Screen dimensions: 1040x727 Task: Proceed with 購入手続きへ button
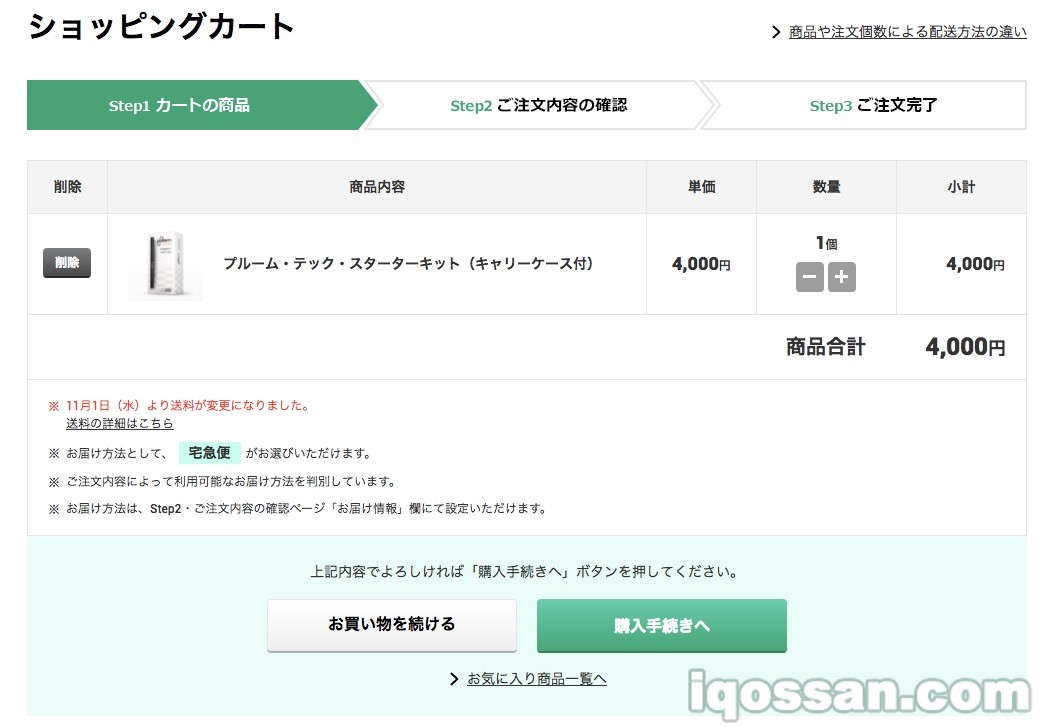coord(662,626)
